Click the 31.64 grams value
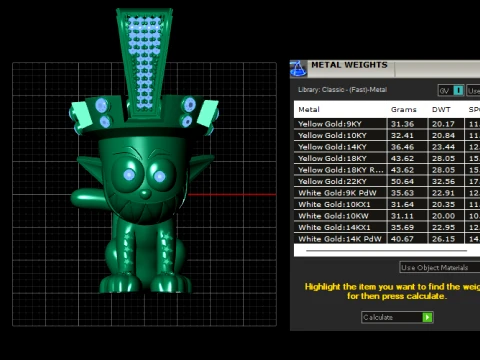The width and height of the screenshot is (480, 360). (x=402, y=204)
